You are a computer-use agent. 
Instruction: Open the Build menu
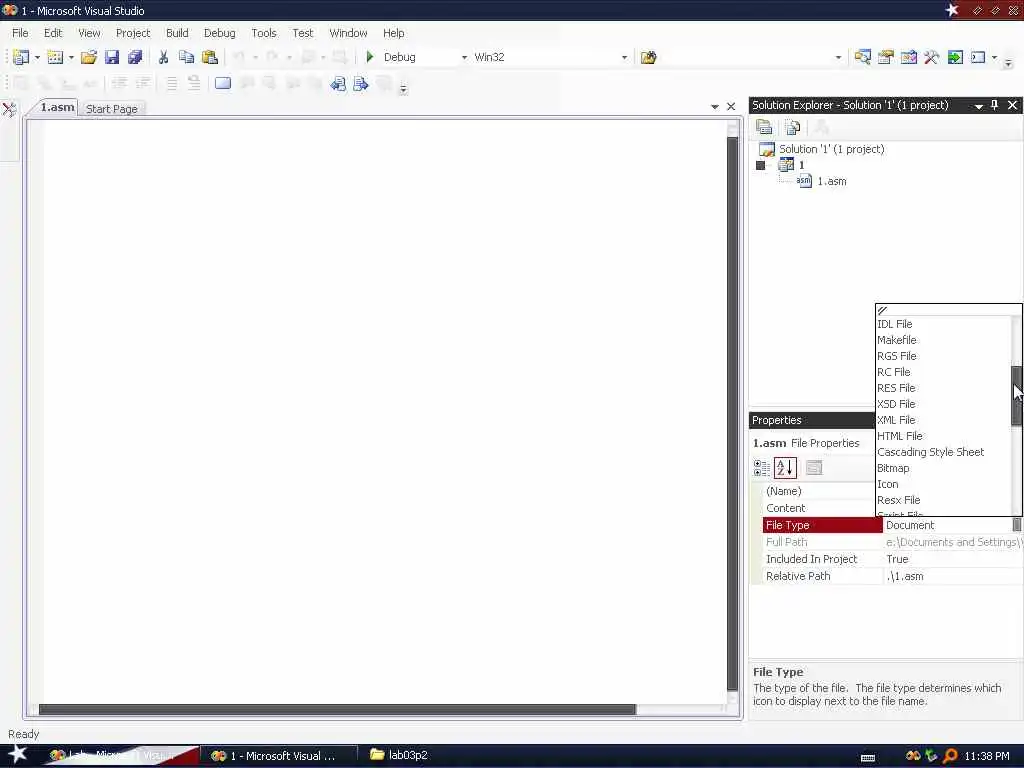[x=177, y=33]
